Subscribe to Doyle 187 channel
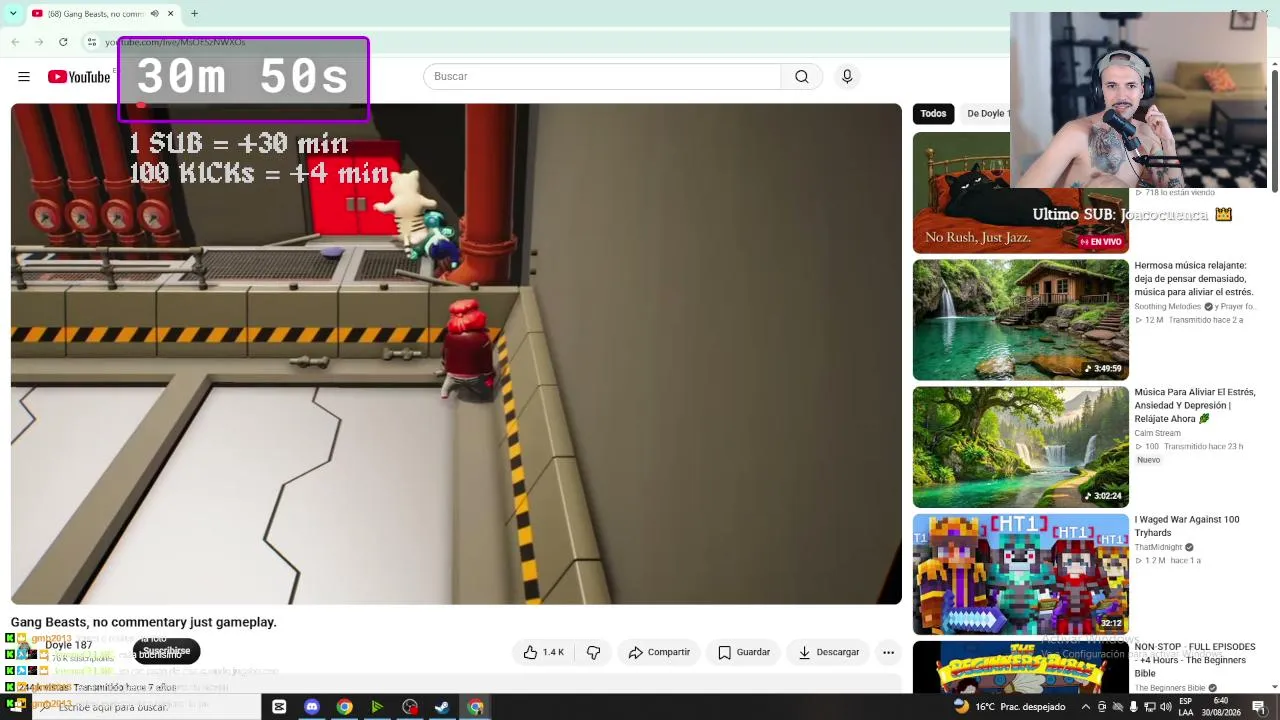Viewport: 1280px width, 720px height. [166, 651]
